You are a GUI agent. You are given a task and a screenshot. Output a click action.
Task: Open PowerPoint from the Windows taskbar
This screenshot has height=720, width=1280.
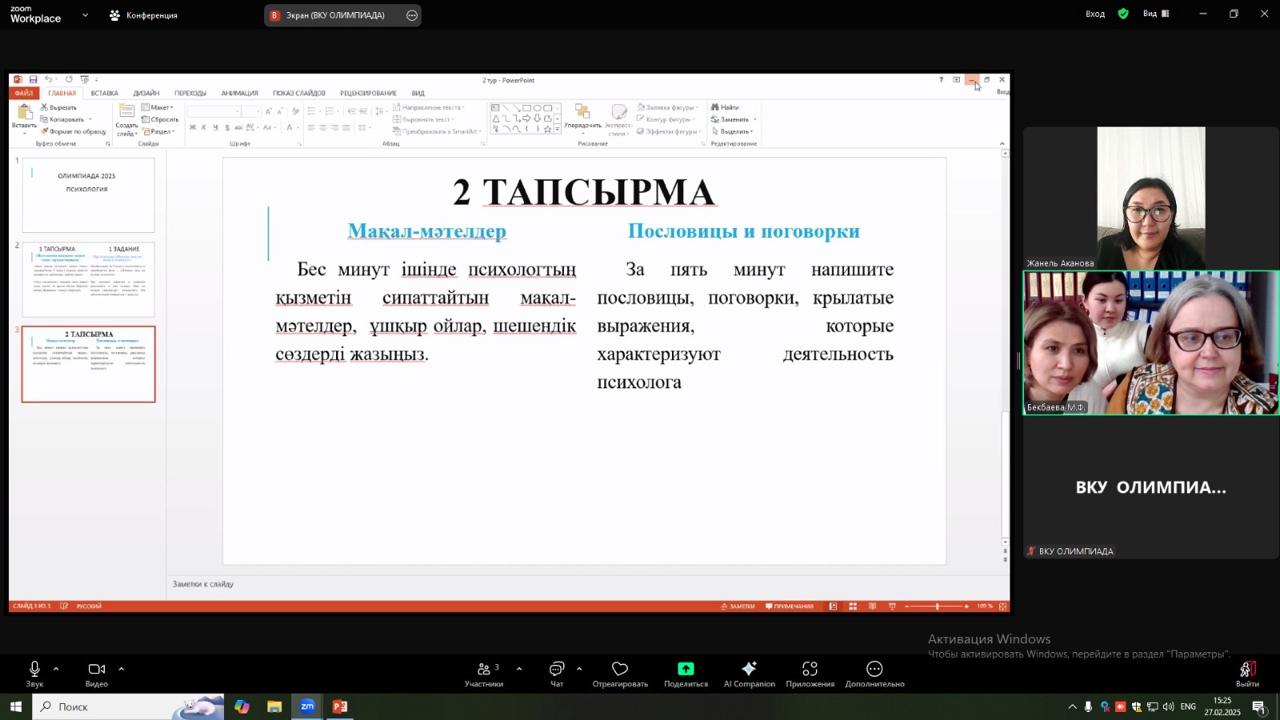(340, 706)
